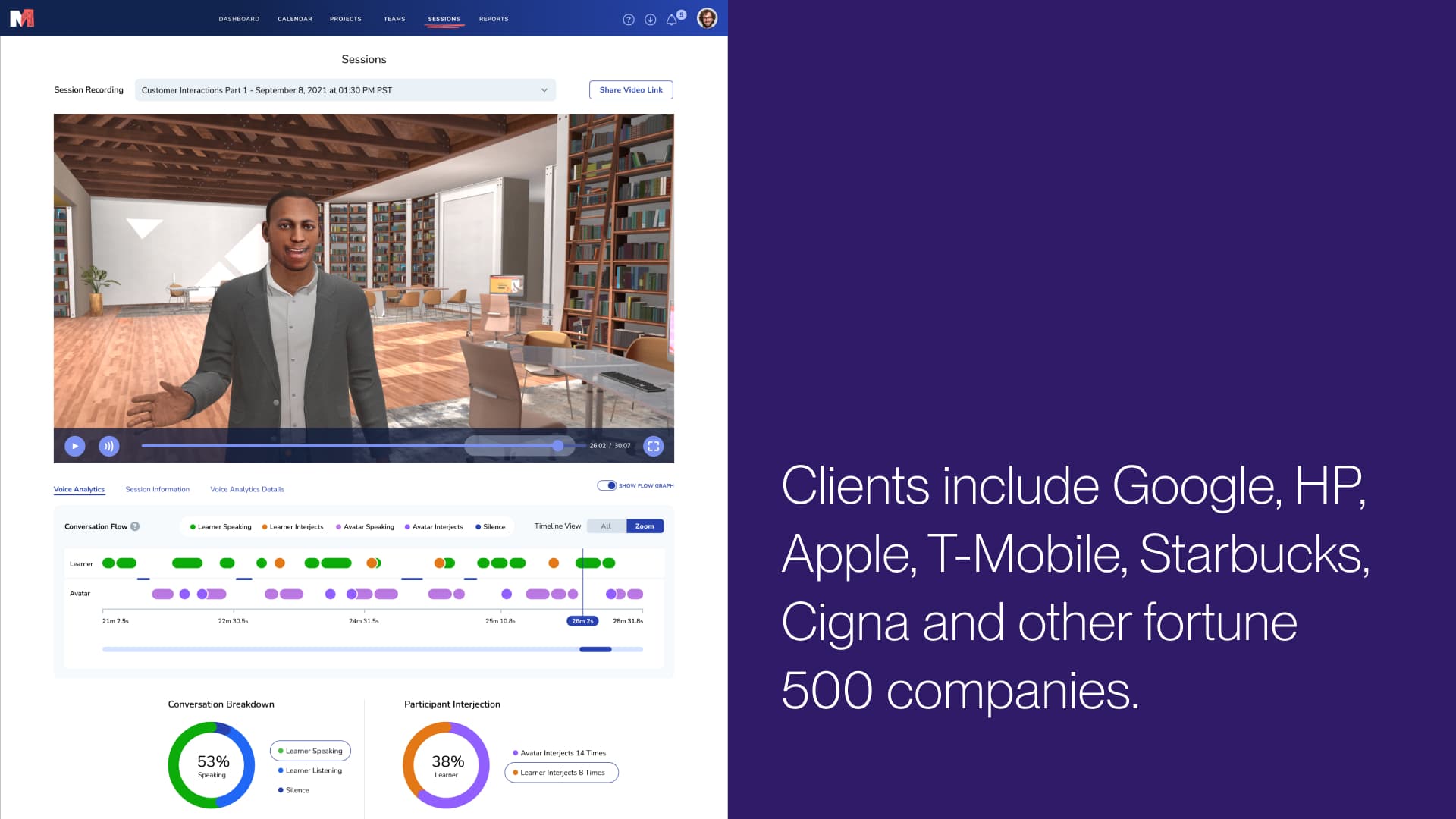Open the notifications bell icon
Viewport: 1456px width, 819px height.
[671, 20]
